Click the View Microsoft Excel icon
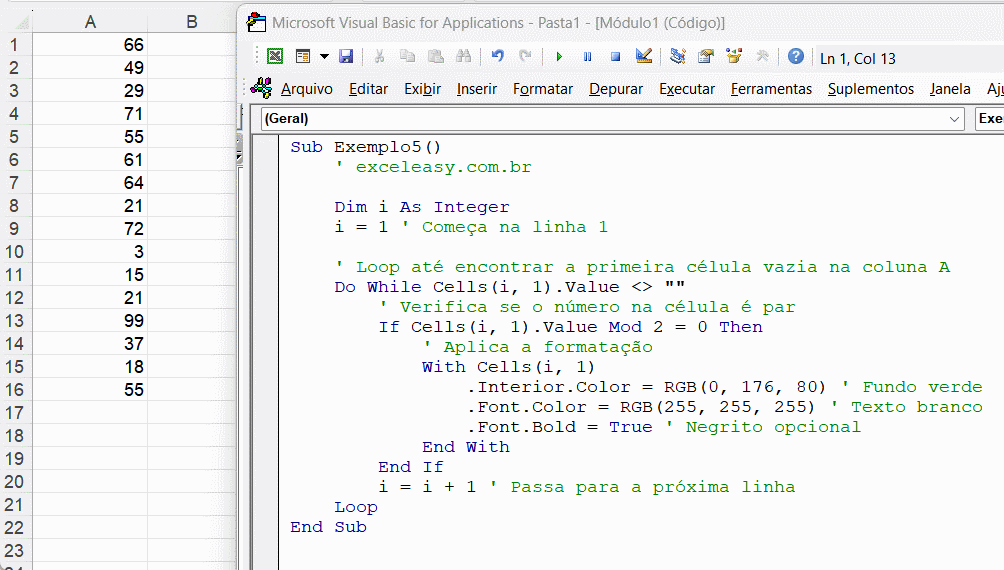The image size is (1004, 570). (x=274, y=57)
